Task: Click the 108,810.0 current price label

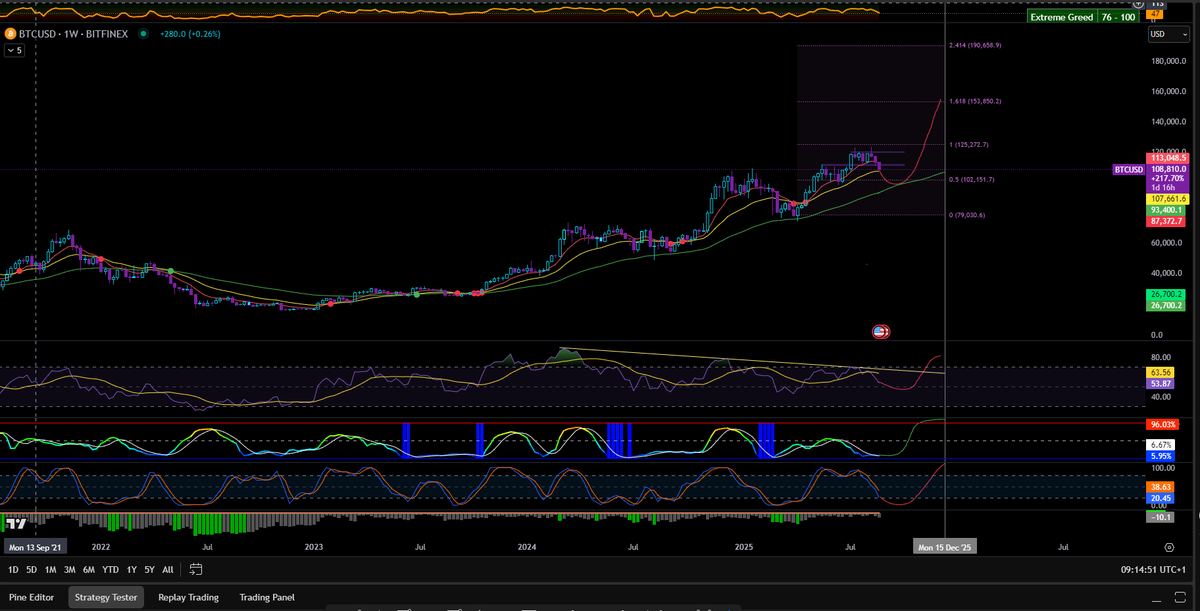Action: pyautogui.click(x=1168, y=170)
